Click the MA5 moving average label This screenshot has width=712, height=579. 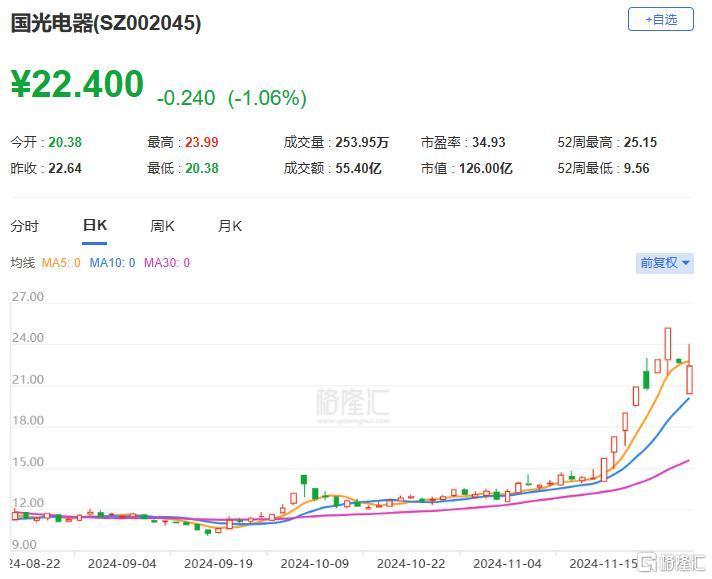(61, 262)
